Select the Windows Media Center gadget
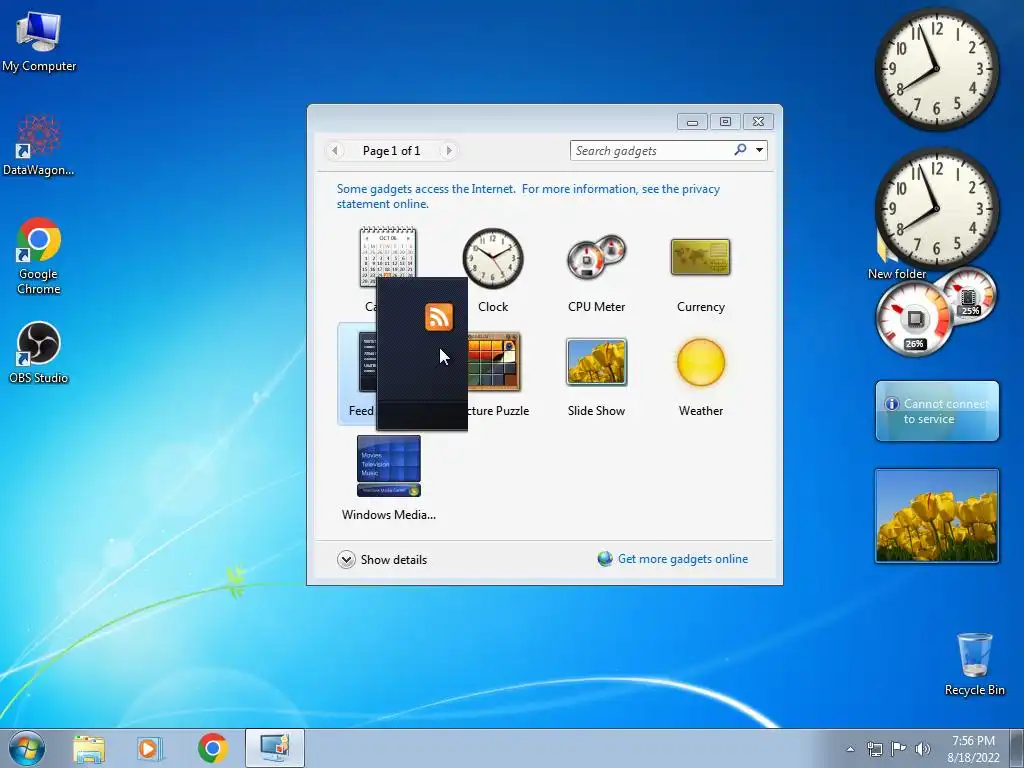Image resolution: width=1024 pixels, height=768 pixels. point(389,466)
